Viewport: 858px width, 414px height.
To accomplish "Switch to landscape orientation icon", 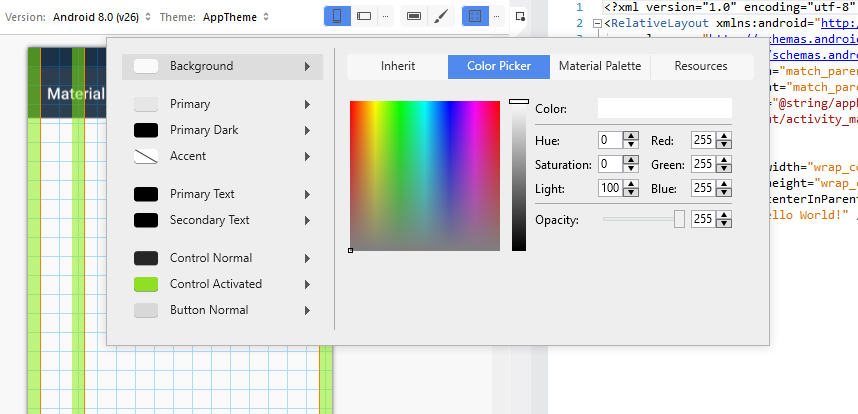I will pyautogui.click(x=364, y=17).
